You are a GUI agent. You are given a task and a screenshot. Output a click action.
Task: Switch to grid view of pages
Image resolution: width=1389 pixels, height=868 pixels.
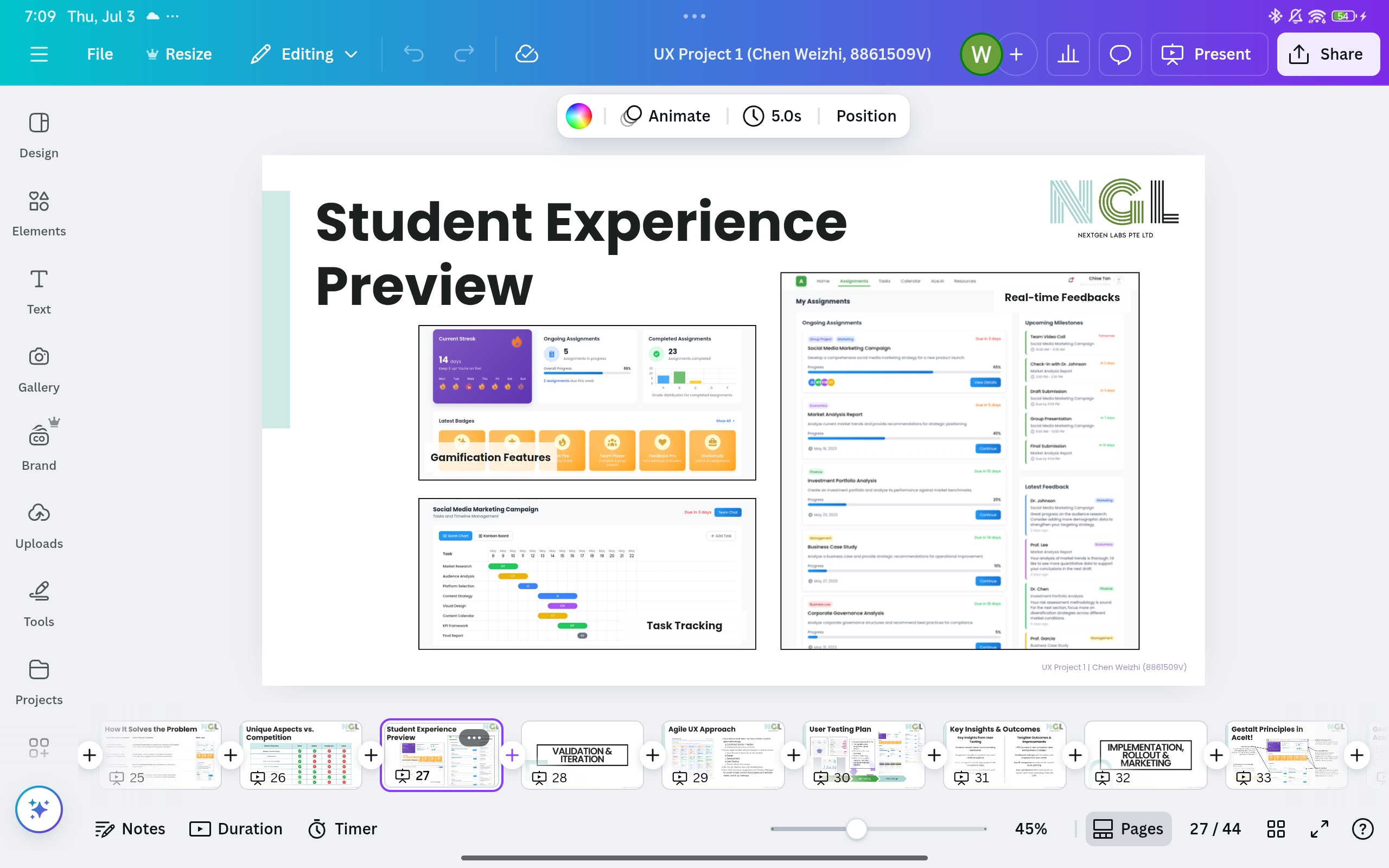point(1276,828)
